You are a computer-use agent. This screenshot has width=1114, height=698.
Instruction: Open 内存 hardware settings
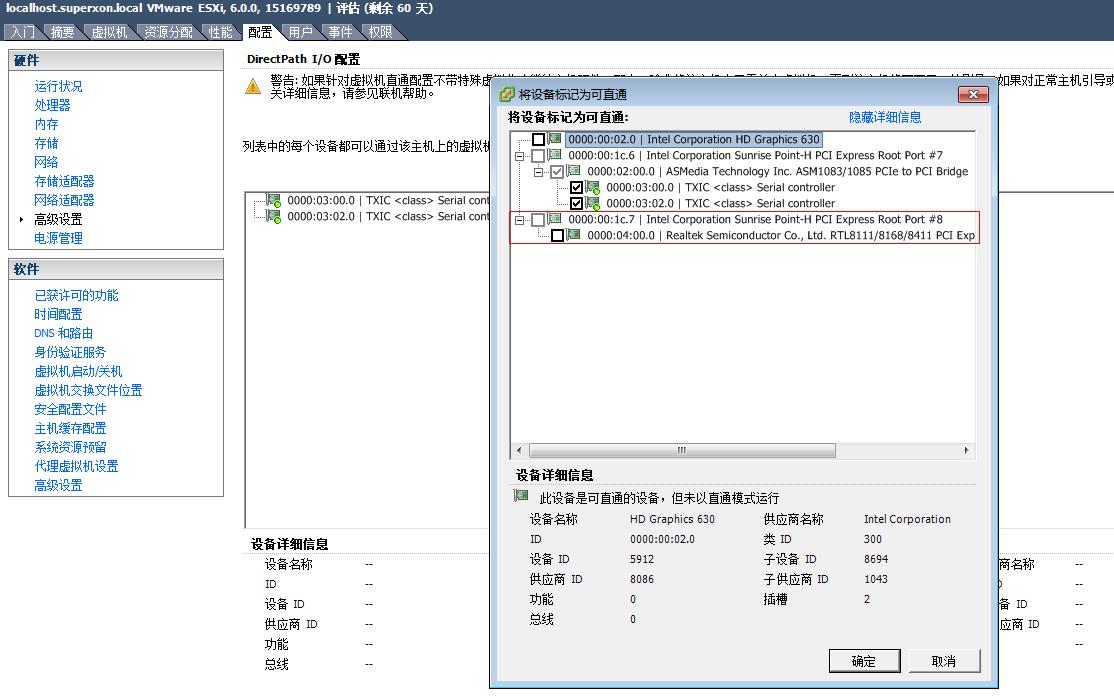click(x=46, y=124)
